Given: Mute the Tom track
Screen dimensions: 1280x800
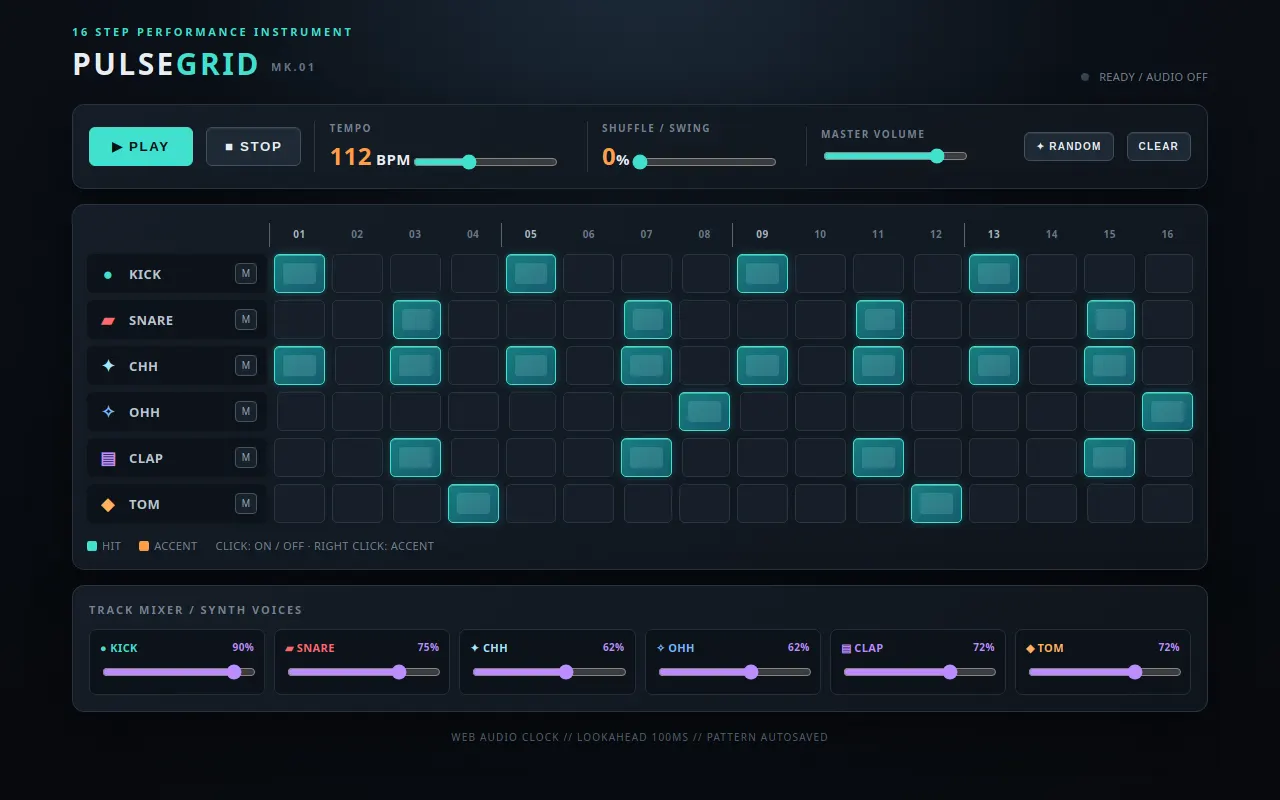Looking at the screenshot, I should coord(246,503).
